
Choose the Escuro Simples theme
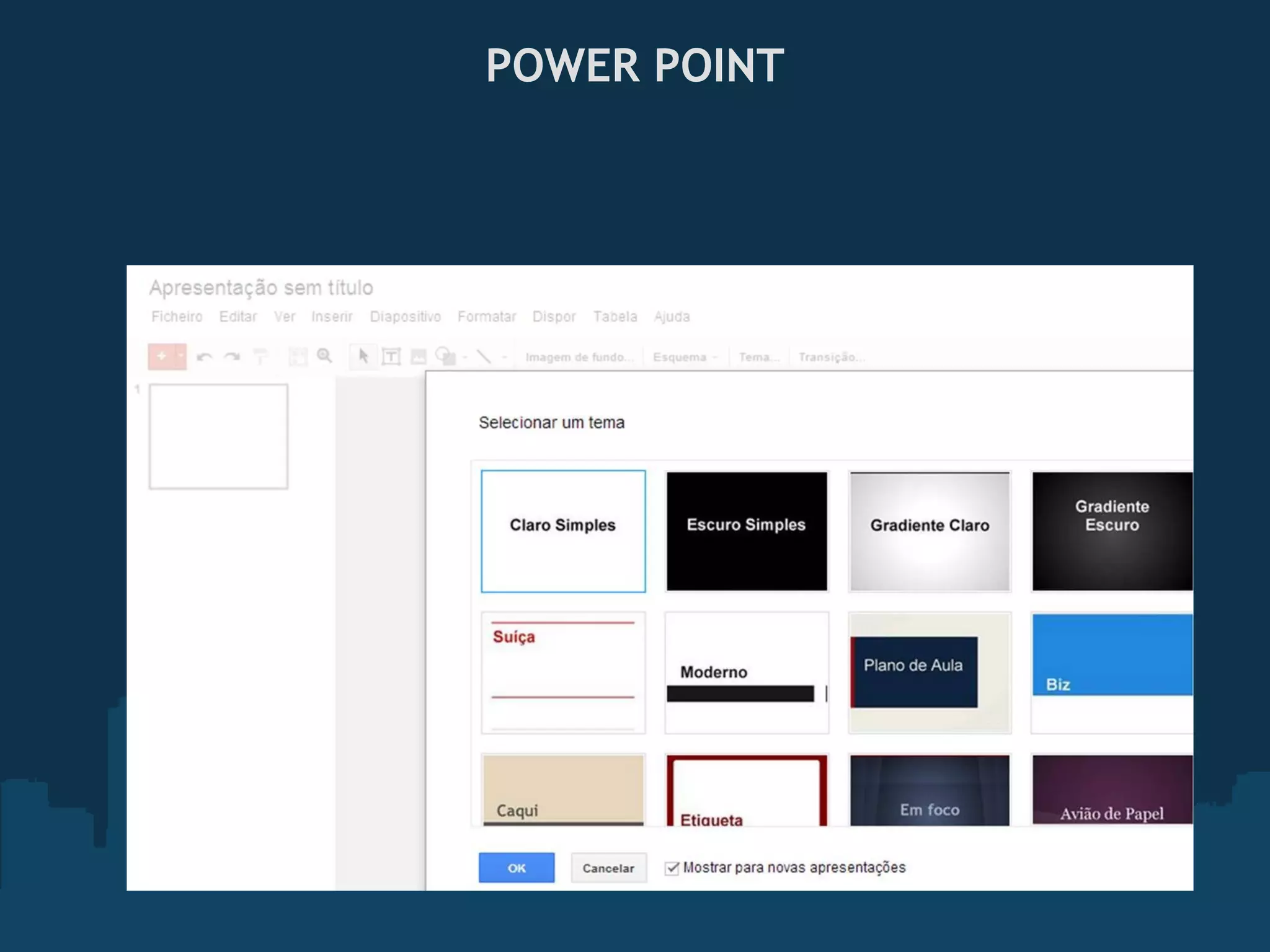(x=747, y=531)
